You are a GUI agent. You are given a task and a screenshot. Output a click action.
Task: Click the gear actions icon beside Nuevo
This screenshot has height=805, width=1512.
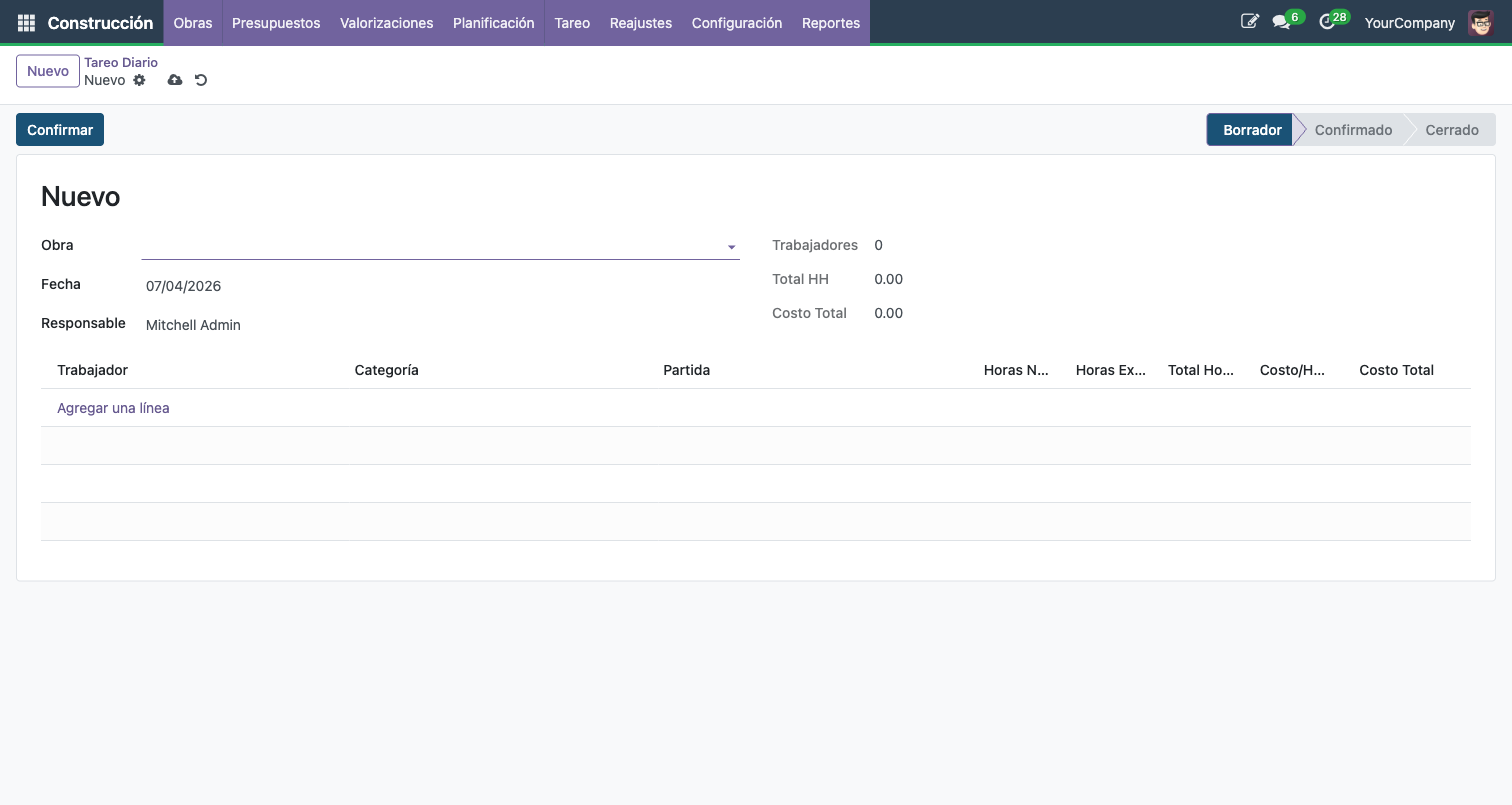[x=139, y=80]
